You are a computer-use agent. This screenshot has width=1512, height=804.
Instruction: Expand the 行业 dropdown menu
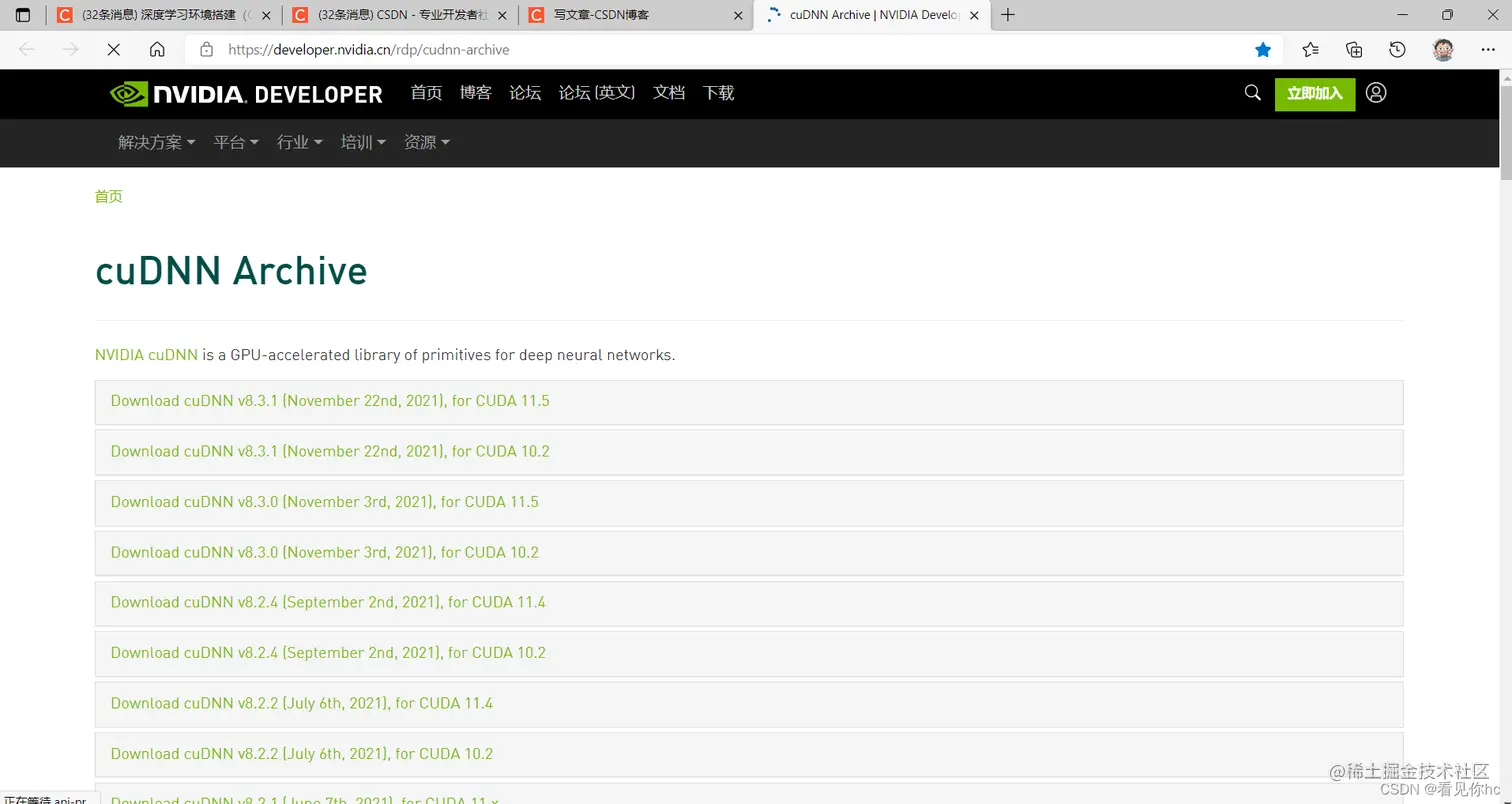[x=300, y=143]
